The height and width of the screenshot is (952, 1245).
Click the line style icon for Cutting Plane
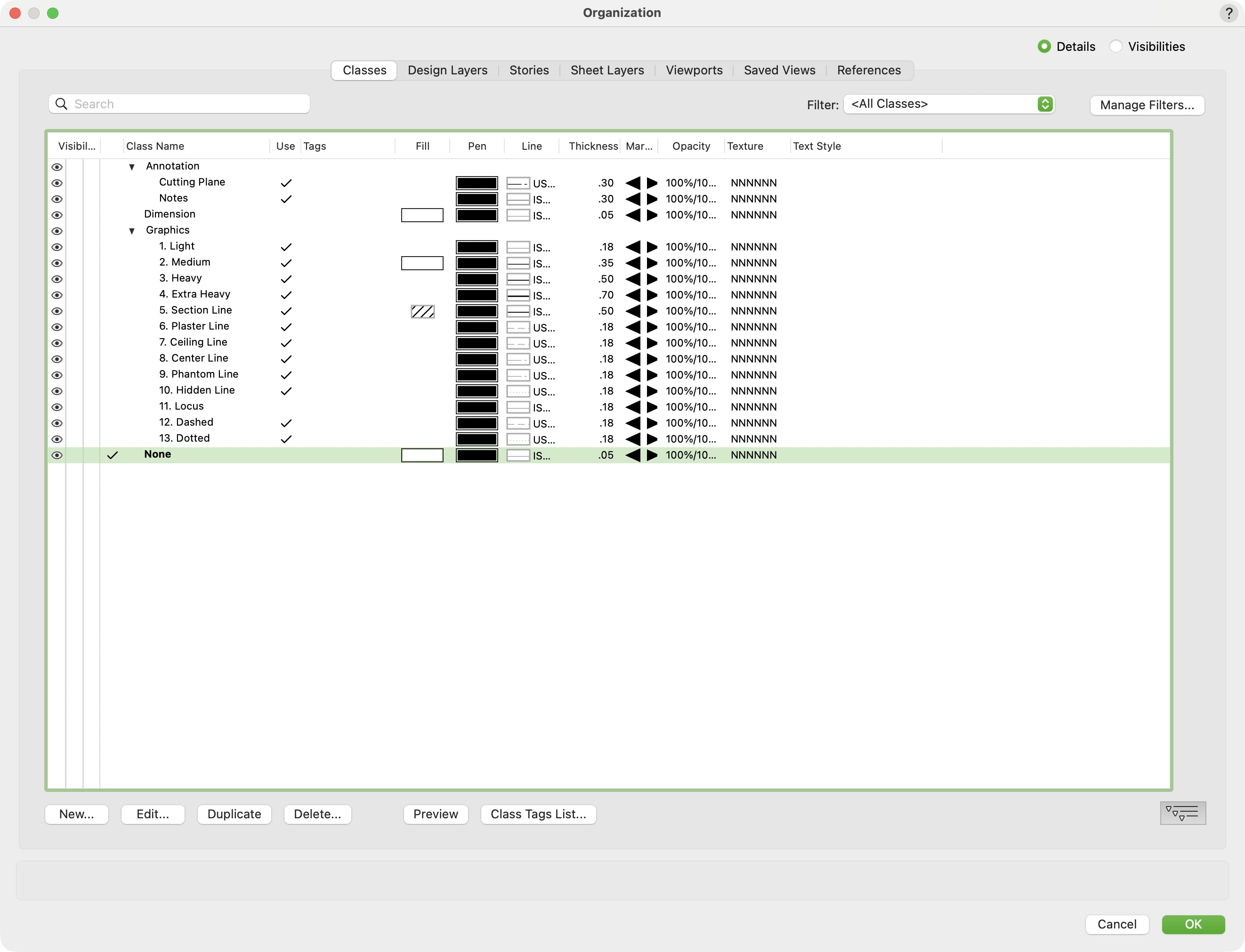(x=518, y=183)
